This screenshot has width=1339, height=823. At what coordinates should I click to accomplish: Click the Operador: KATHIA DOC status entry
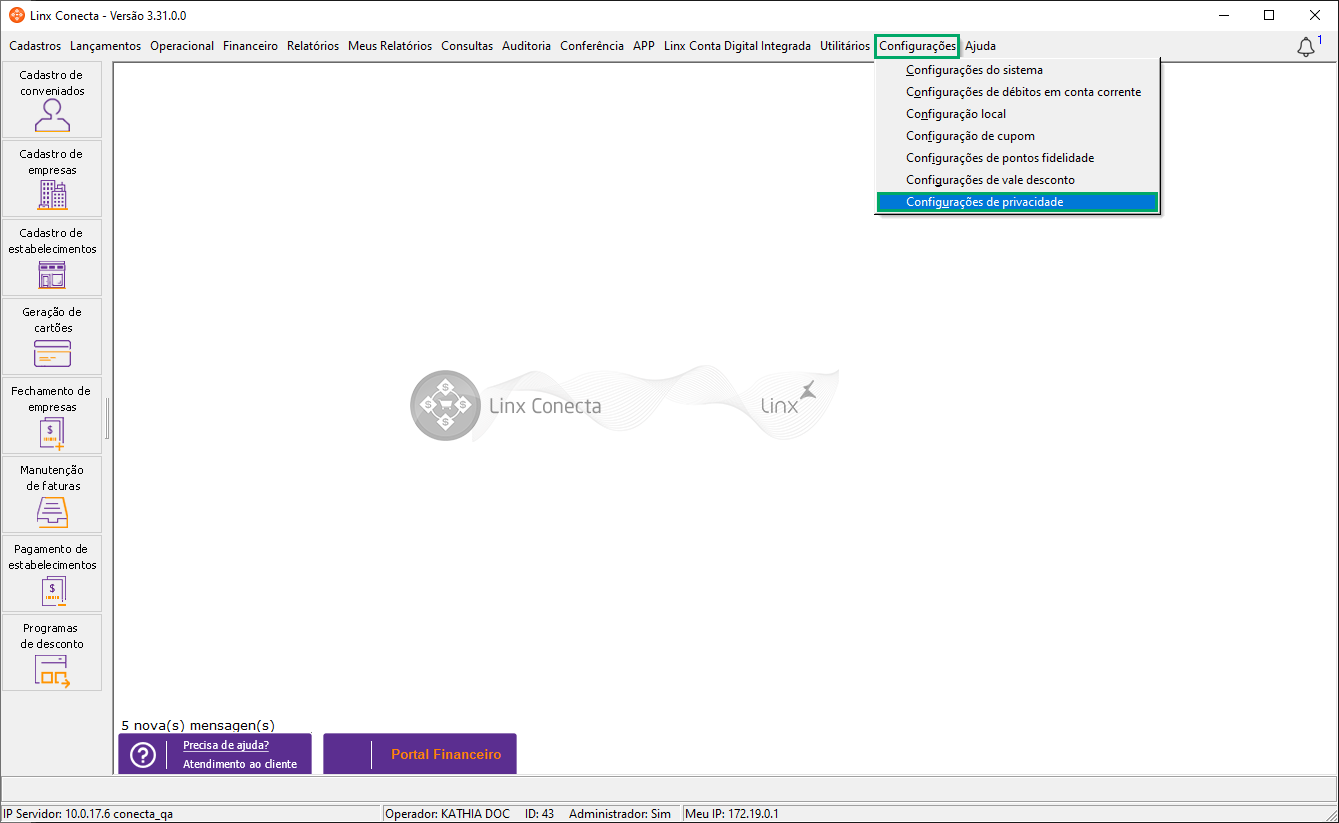[447, 814]
